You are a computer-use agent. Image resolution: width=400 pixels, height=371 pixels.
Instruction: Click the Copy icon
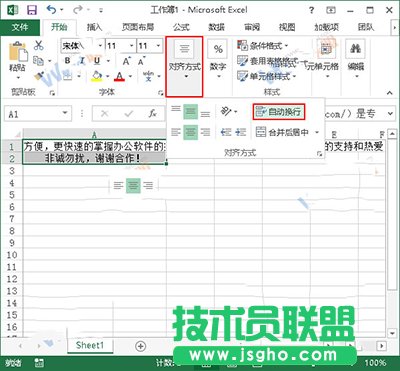click(x=39, y=61)
